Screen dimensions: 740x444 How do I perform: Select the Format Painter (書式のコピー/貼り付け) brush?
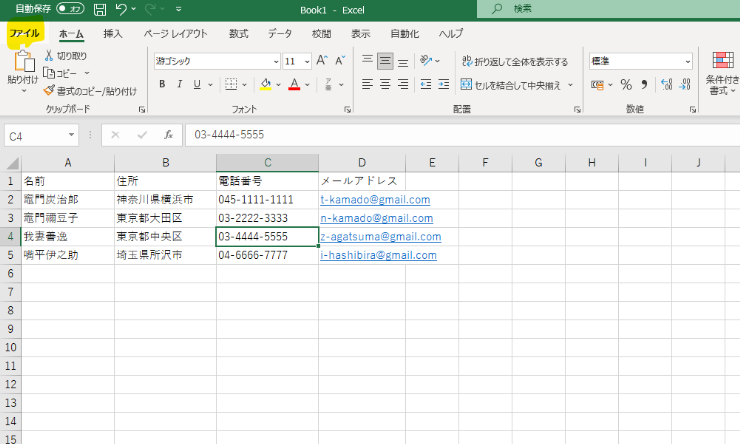pyautogui.click(x=48, y=90)
